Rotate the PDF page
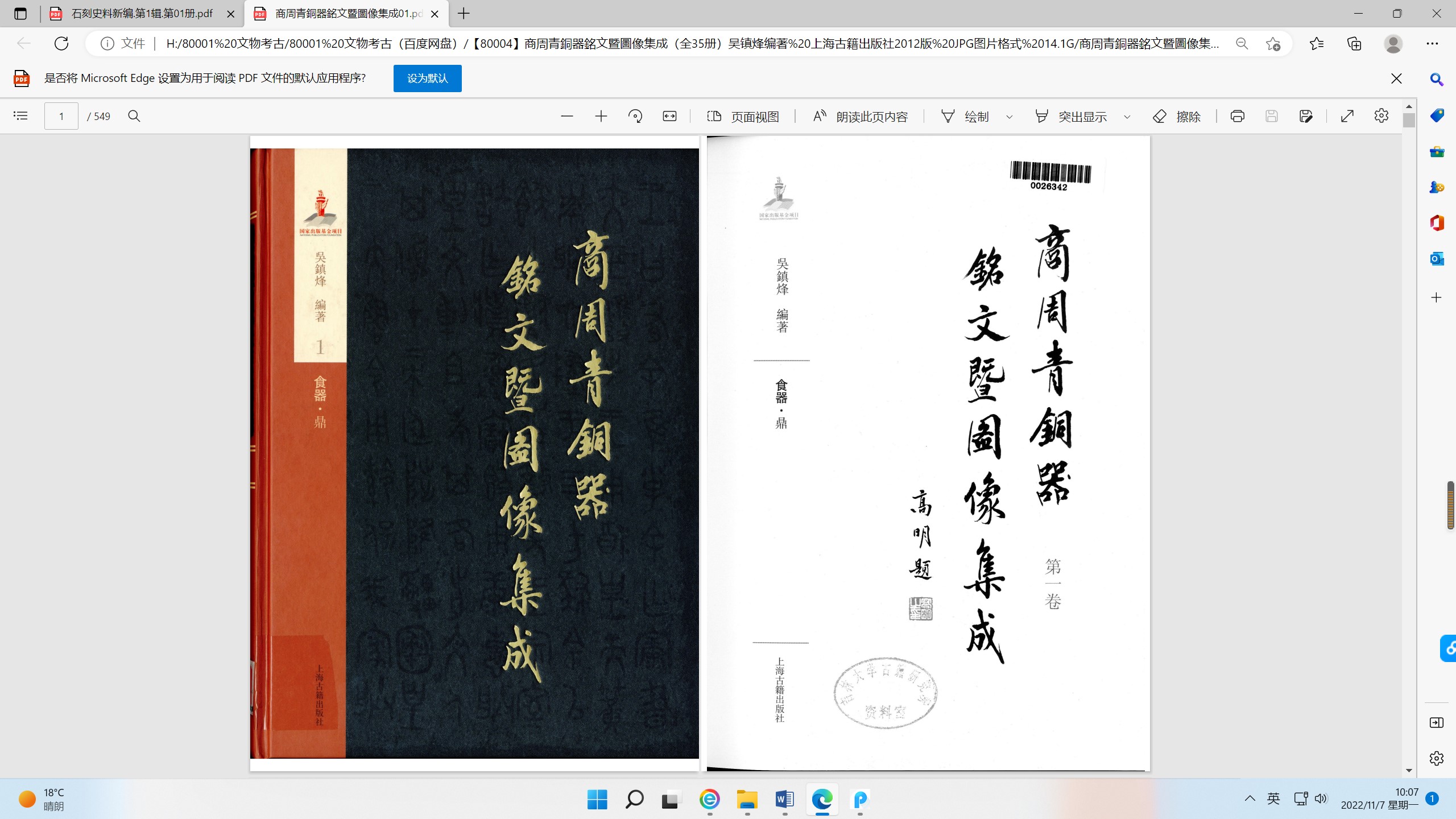 (635, 117)
